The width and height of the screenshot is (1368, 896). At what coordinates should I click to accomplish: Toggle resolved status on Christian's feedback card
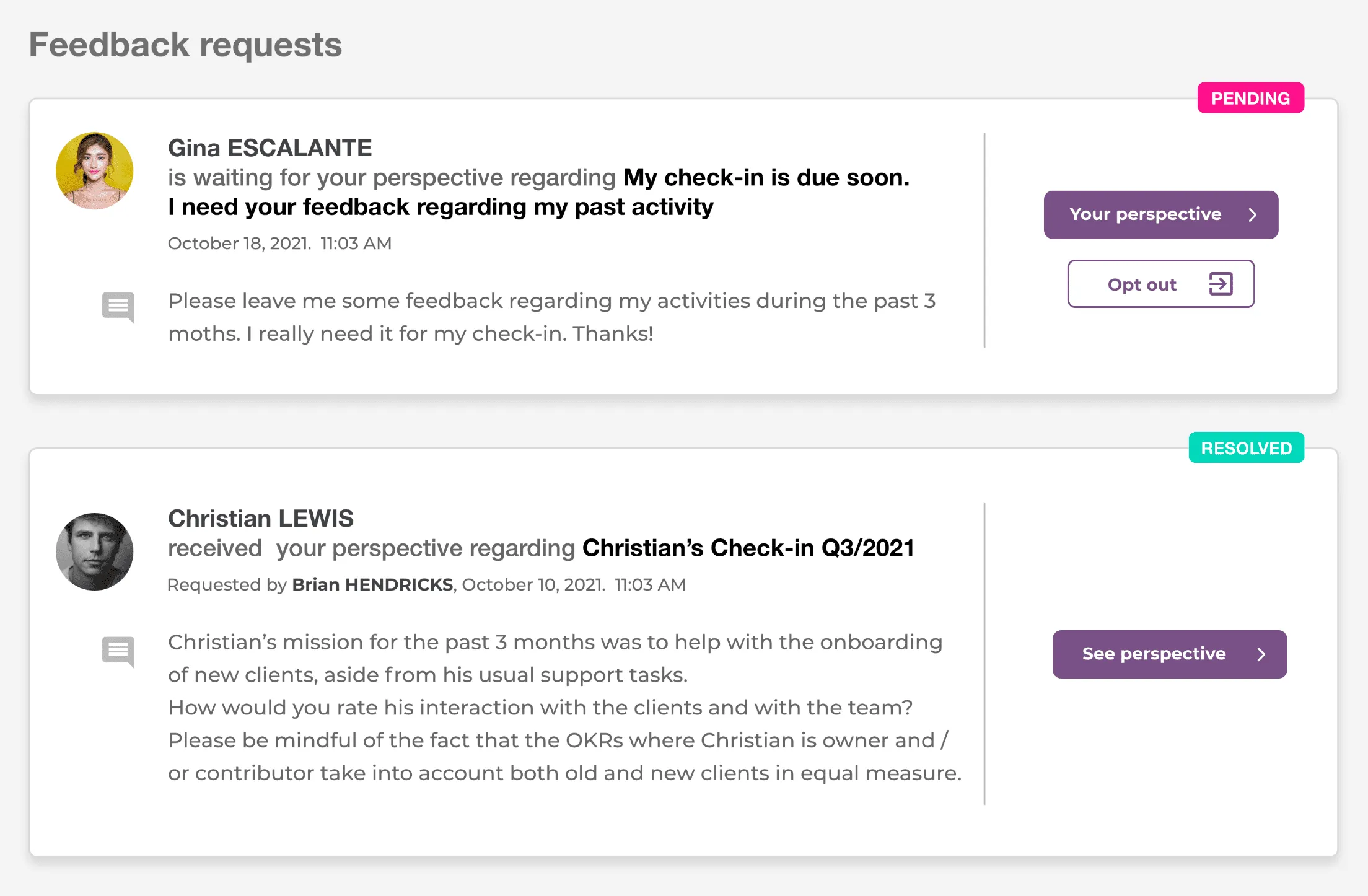(1246, 448)
